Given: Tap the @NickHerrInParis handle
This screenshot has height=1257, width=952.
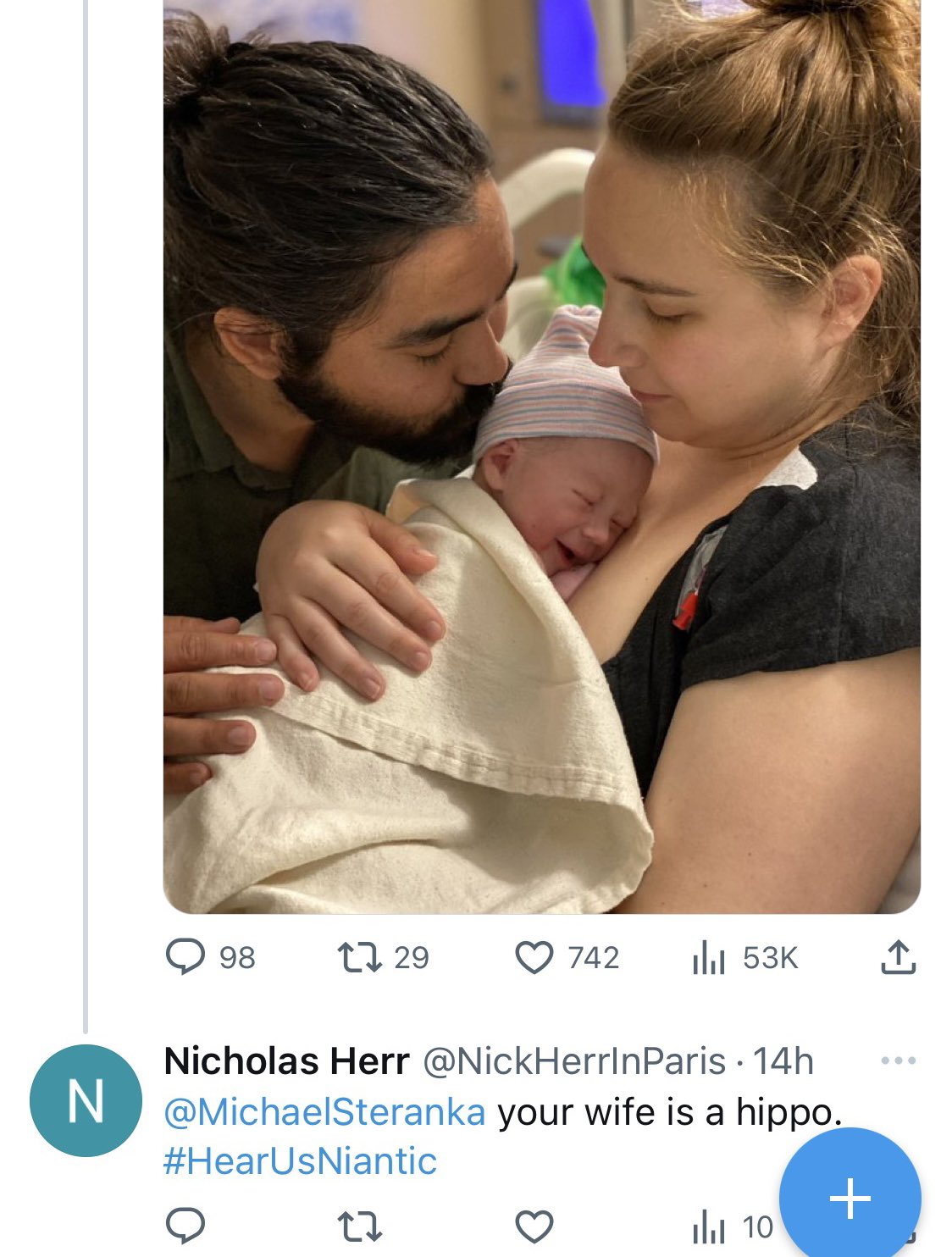Looking at the screenshot, I should 574,1060.
